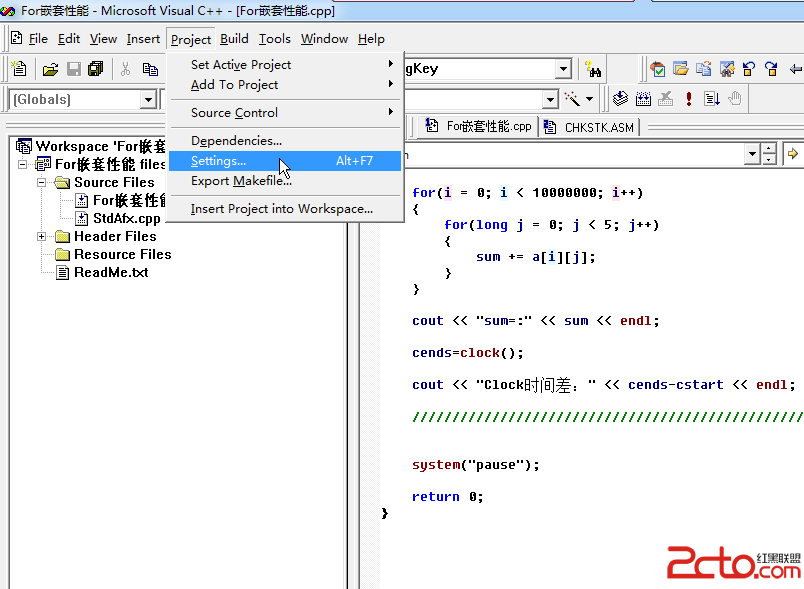Click the down stepper arrow by address bar
Screen dimensions: 804x589
pyautogui.click(x=769, y=159)
